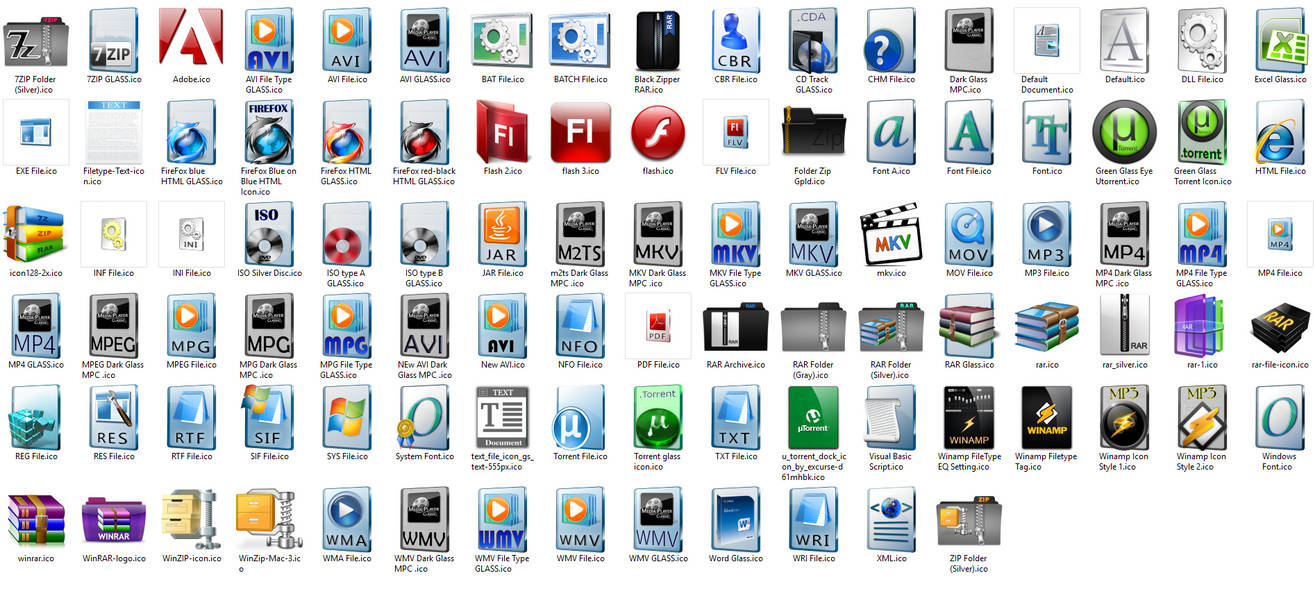The height and width of the screenshot is (607, 1315).
Task: Select the 7ZIP GLASS icon
Action: 113,38
